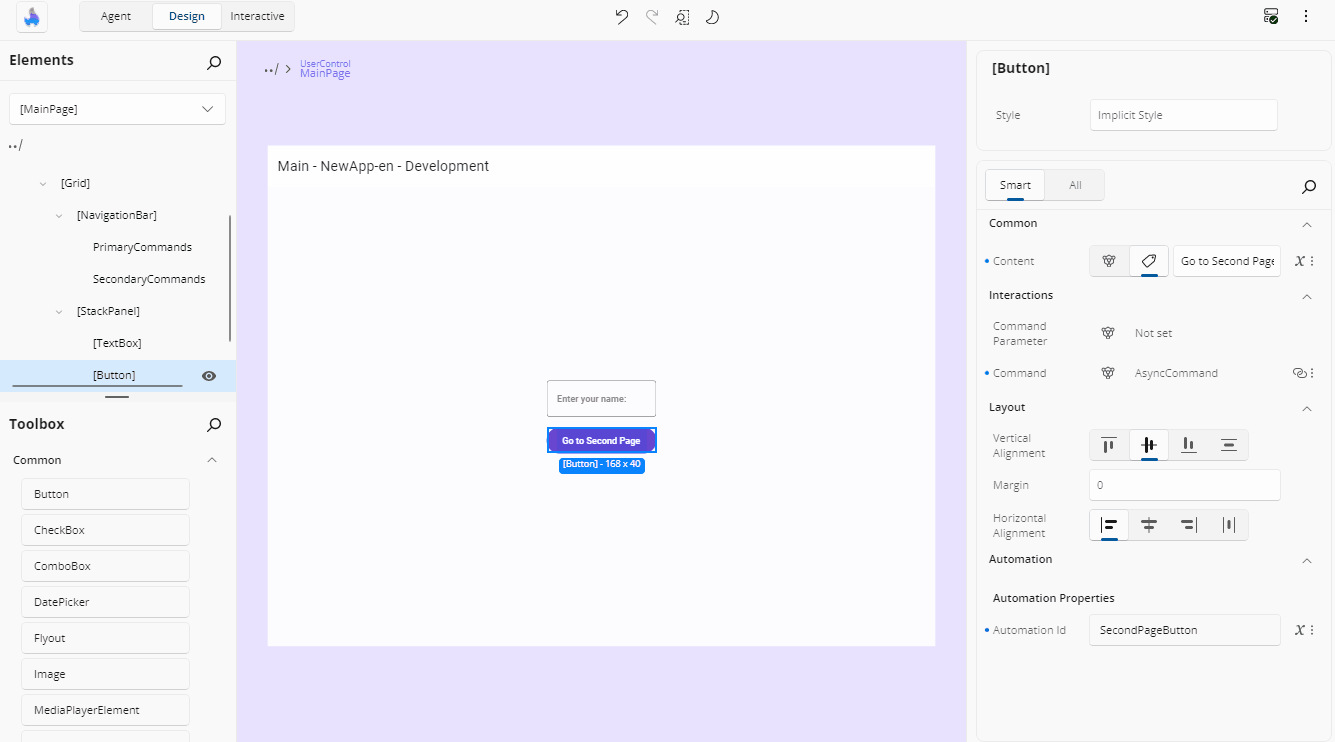This screenshot has width=1335, height=742.
Task: Click the MainPage breadcrumb link
Action: (x=325, y=73)
